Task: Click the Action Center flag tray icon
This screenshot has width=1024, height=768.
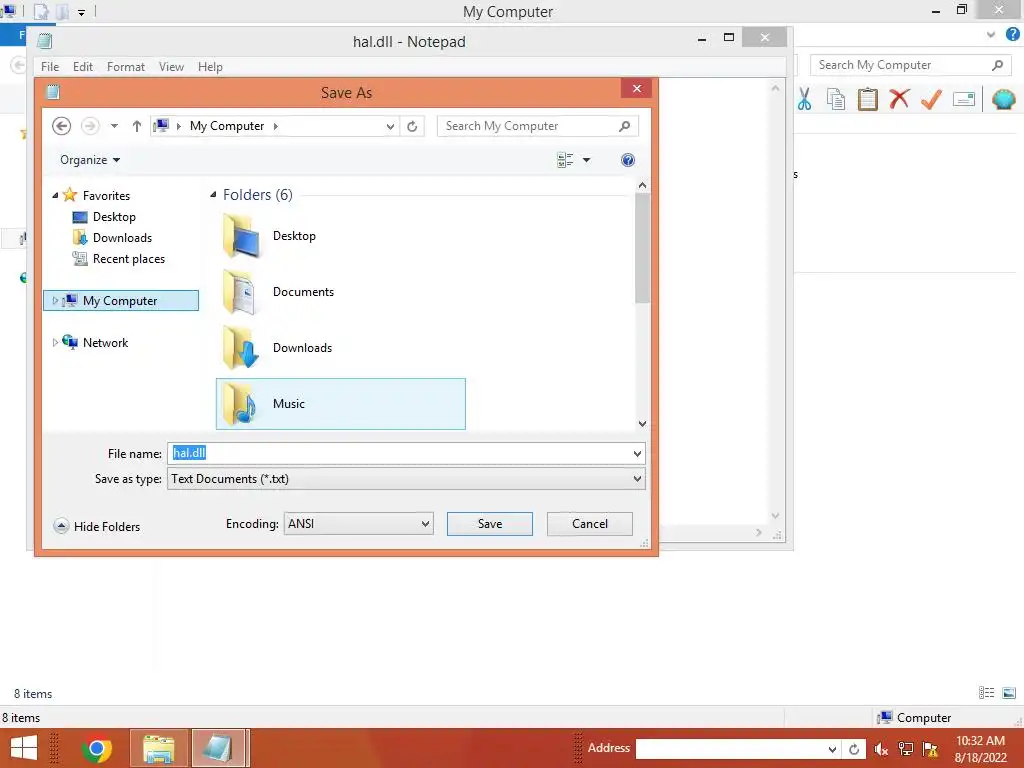Action: (931, 749)
